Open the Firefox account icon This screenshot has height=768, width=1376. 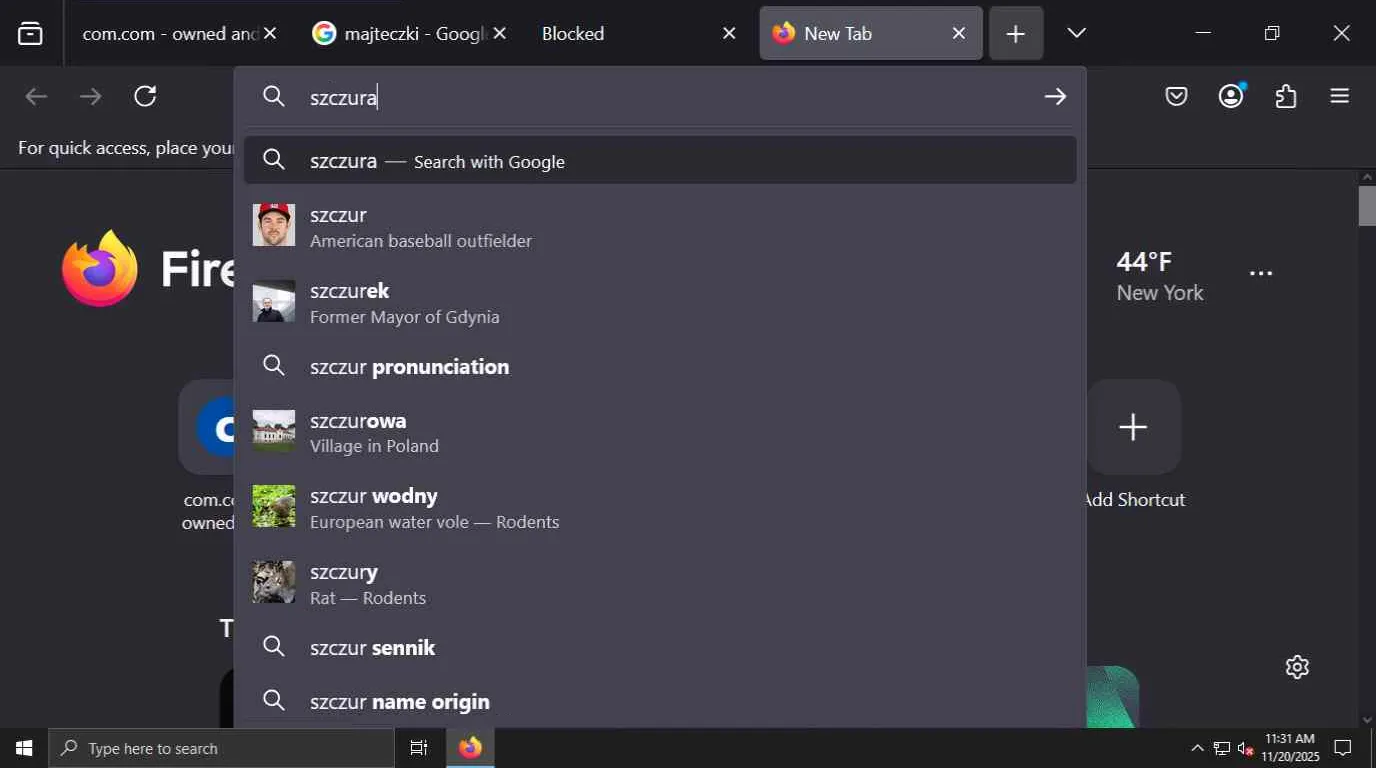coord(1231,96)
